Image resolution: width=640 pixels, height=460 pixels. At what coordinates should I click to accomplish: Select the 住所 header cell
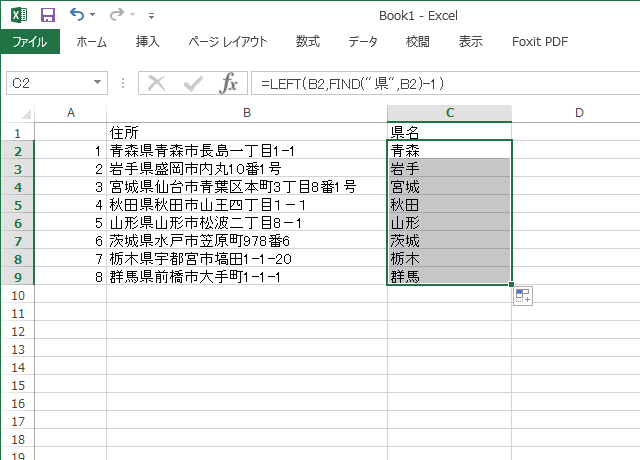pyautogui.click(x=247, y=132)
